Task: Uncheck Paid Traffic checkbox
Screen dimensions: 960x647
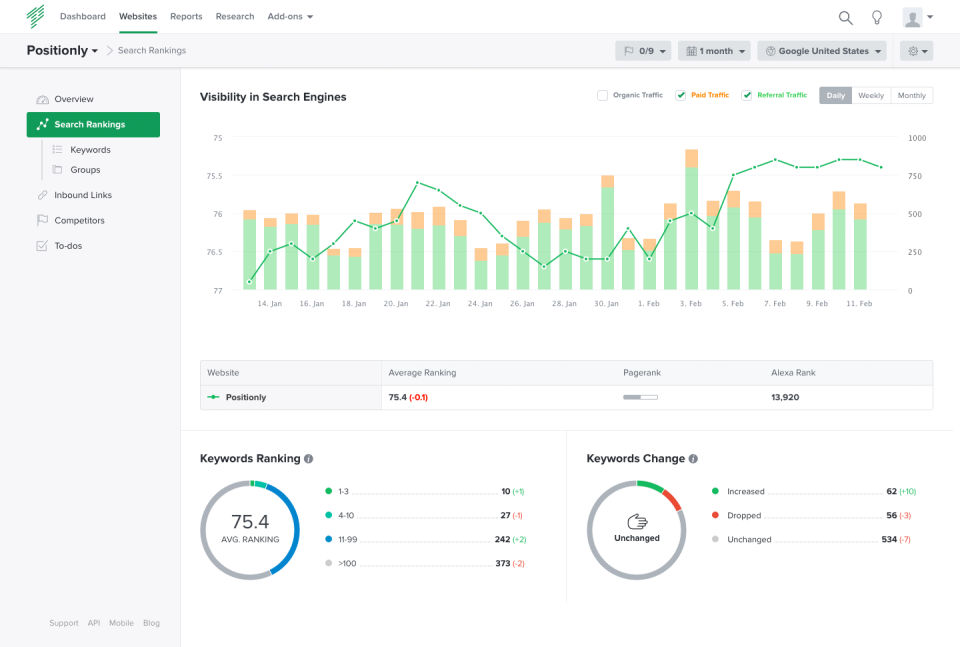Action: (680, 95)
